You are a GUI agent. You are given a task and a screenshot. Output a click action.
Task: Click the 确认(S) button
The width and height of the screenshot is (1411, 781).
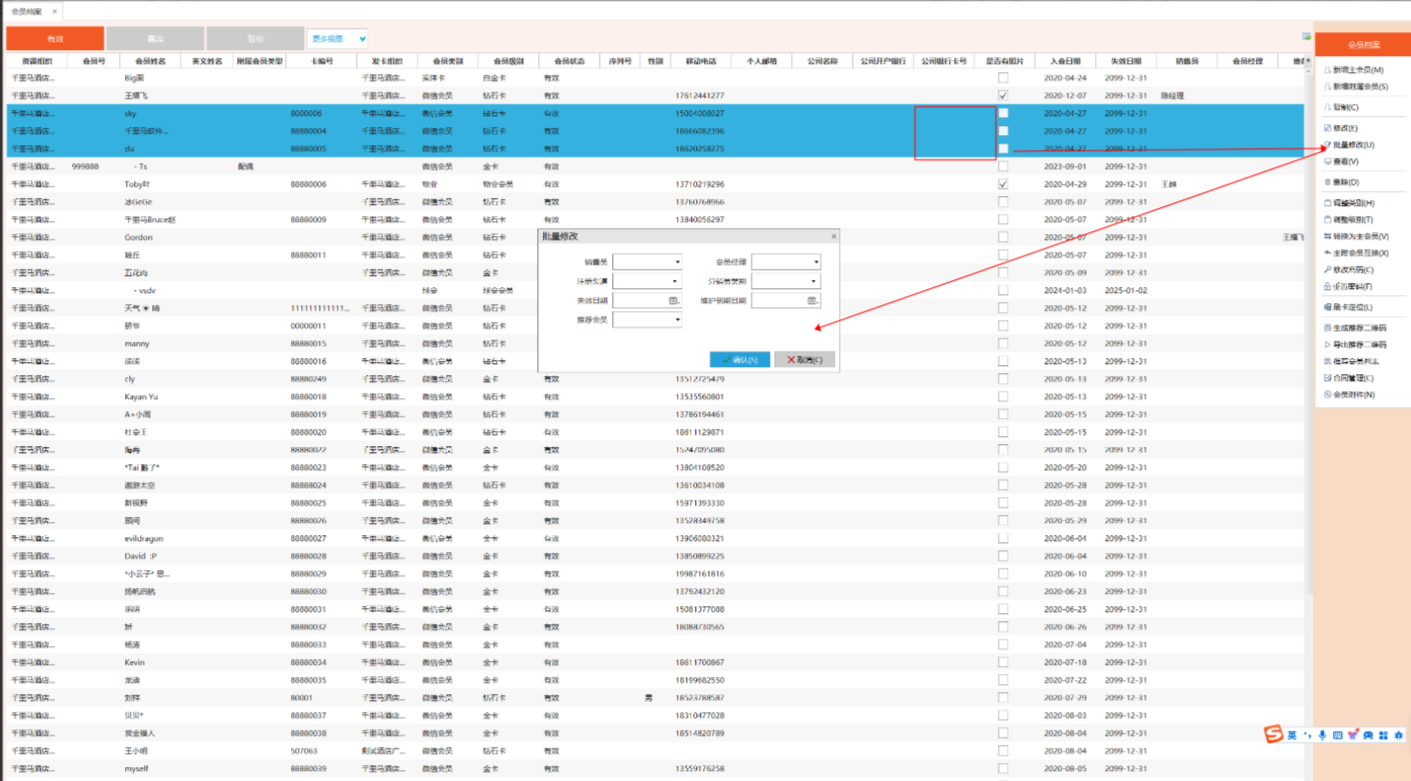coord(740,359)
